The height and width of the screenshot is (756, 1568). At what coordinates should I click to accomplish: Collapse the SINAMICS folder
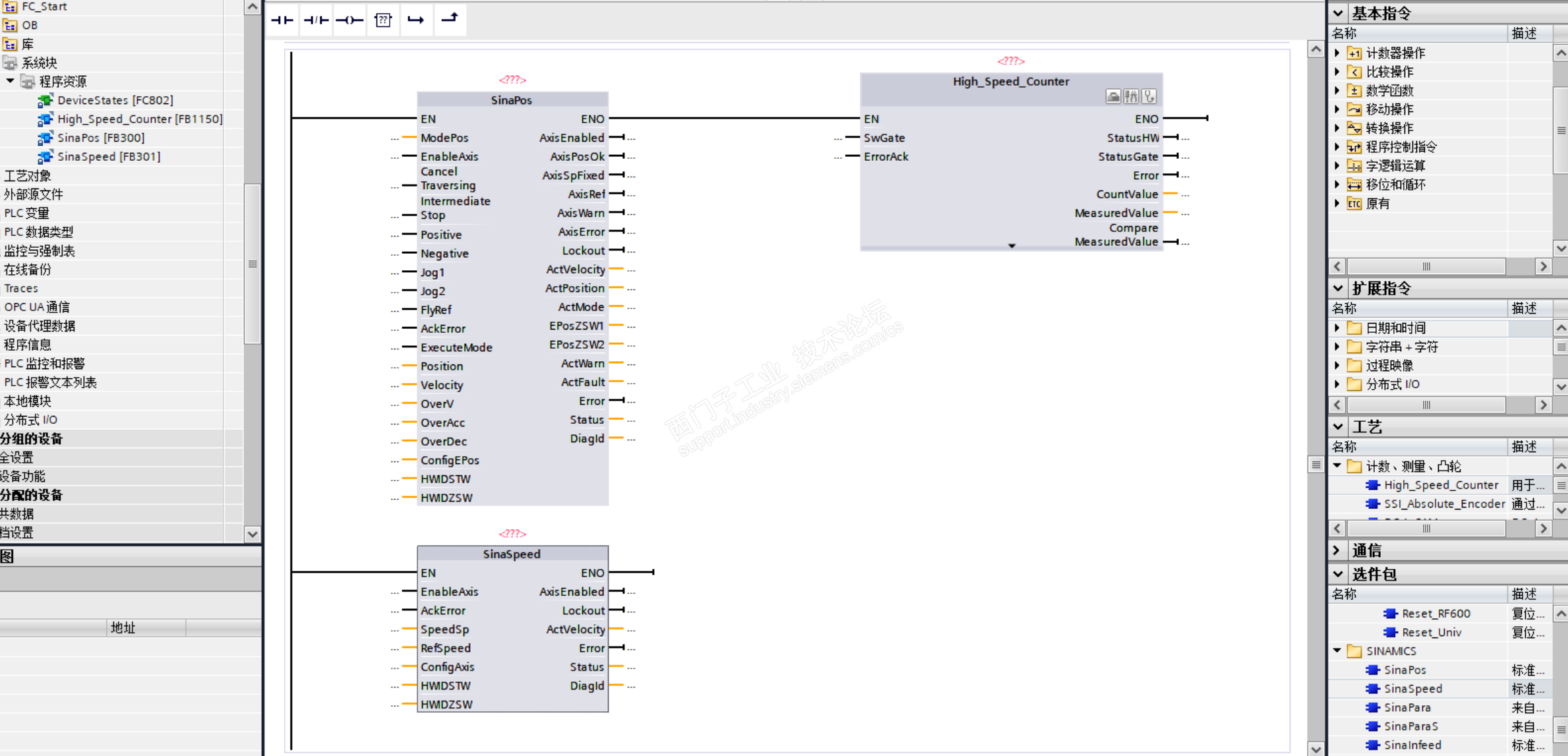pos(1337,651)
